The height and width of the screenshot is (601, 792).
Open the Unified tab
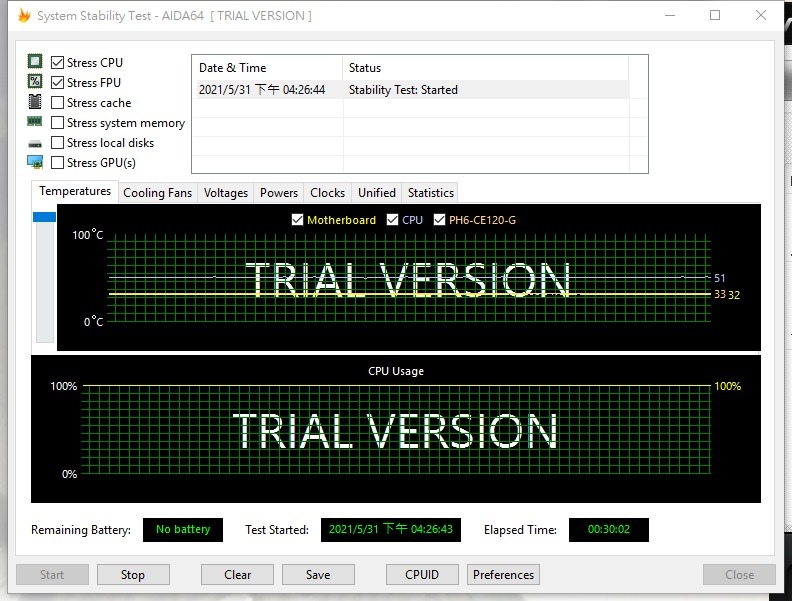click(x=377, y=193)
